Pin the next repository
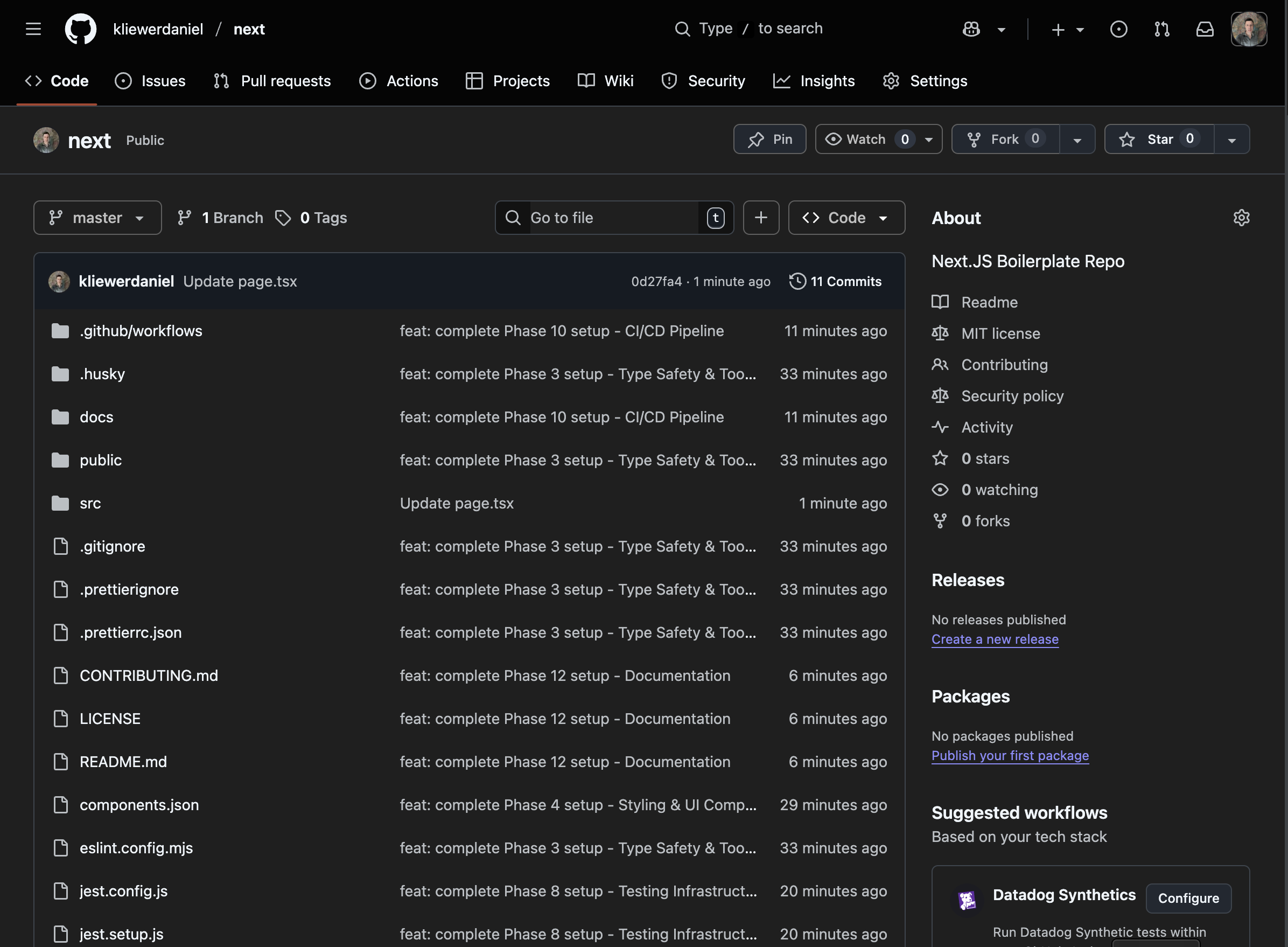Viewport: 1288px width, 947px height. pyautogui.click(x=769, y=140)
